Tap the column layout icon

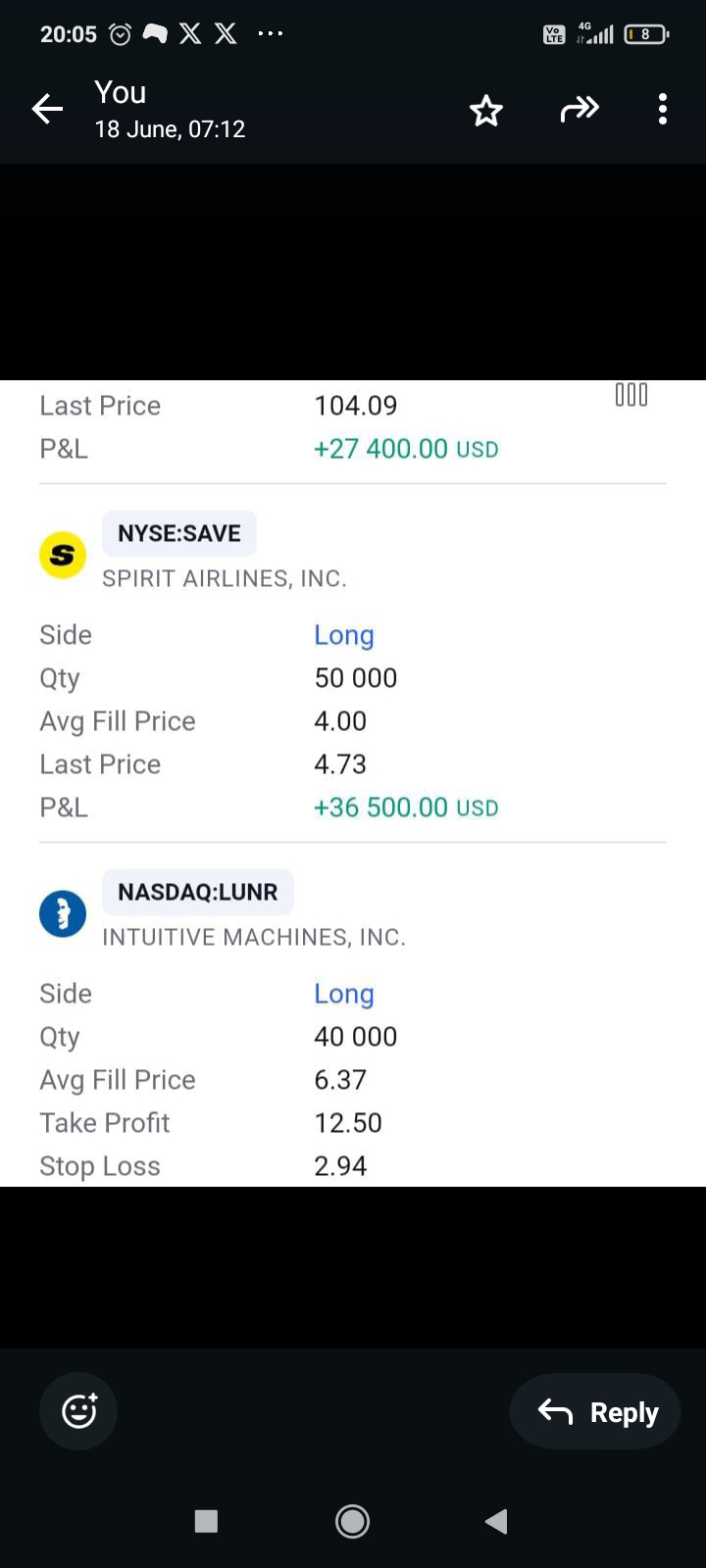(x=631, y=395)
